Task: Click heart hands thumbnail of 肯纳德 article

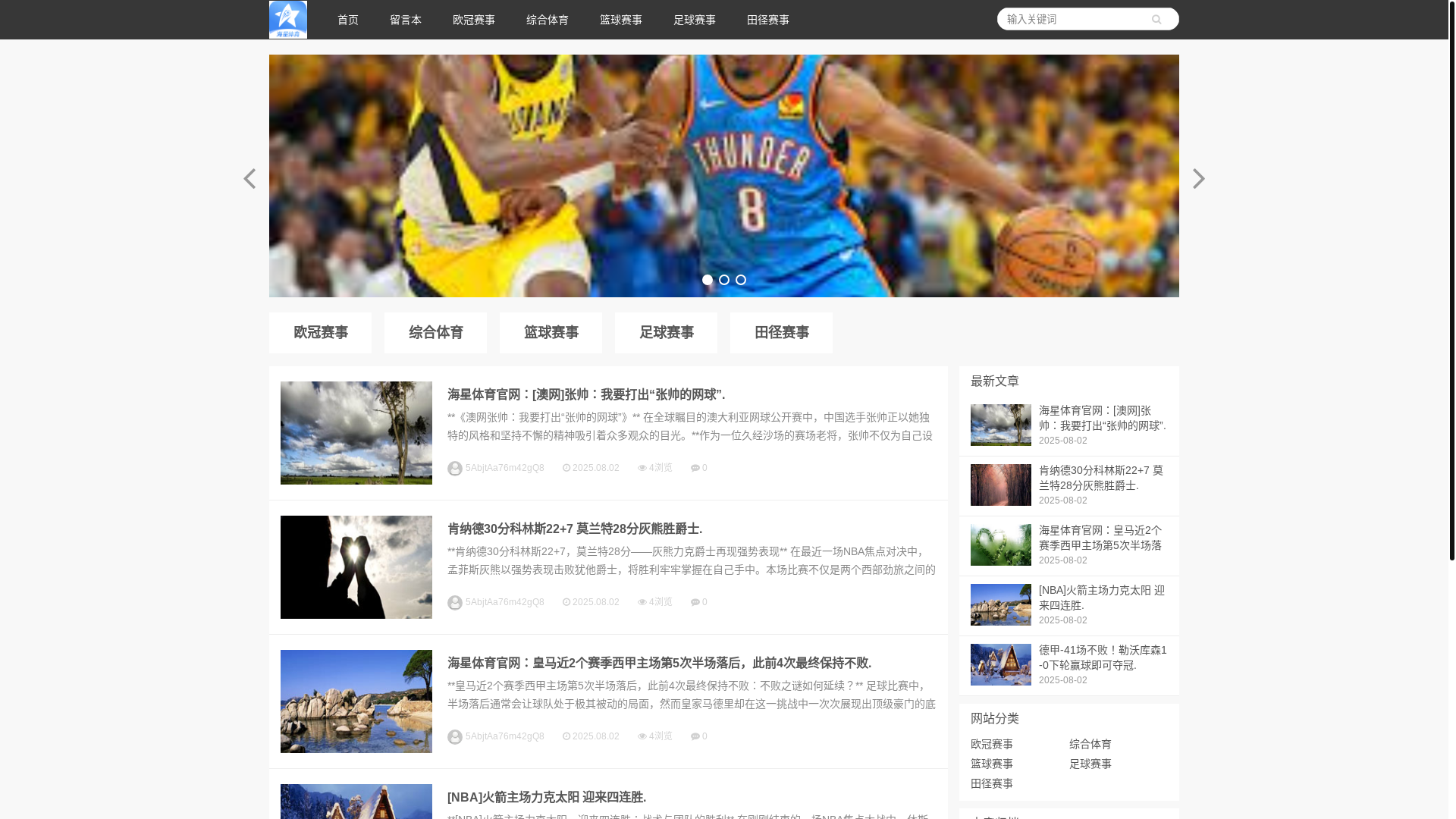Action: (x=356, y=567)
